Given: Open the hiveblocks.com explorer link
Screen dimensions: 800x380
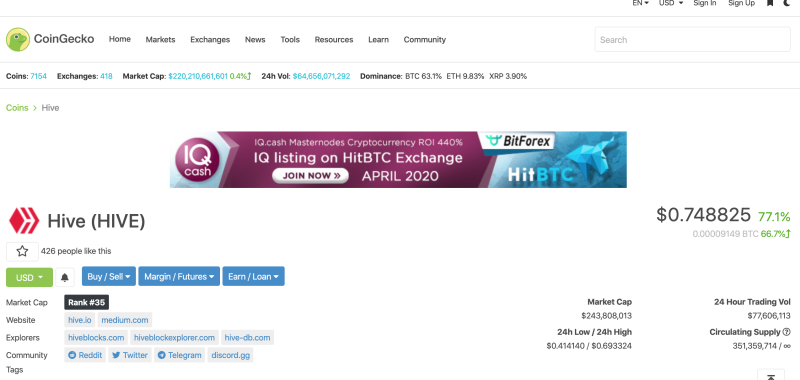Looking at the screenshot, I should tap(96, 338).
